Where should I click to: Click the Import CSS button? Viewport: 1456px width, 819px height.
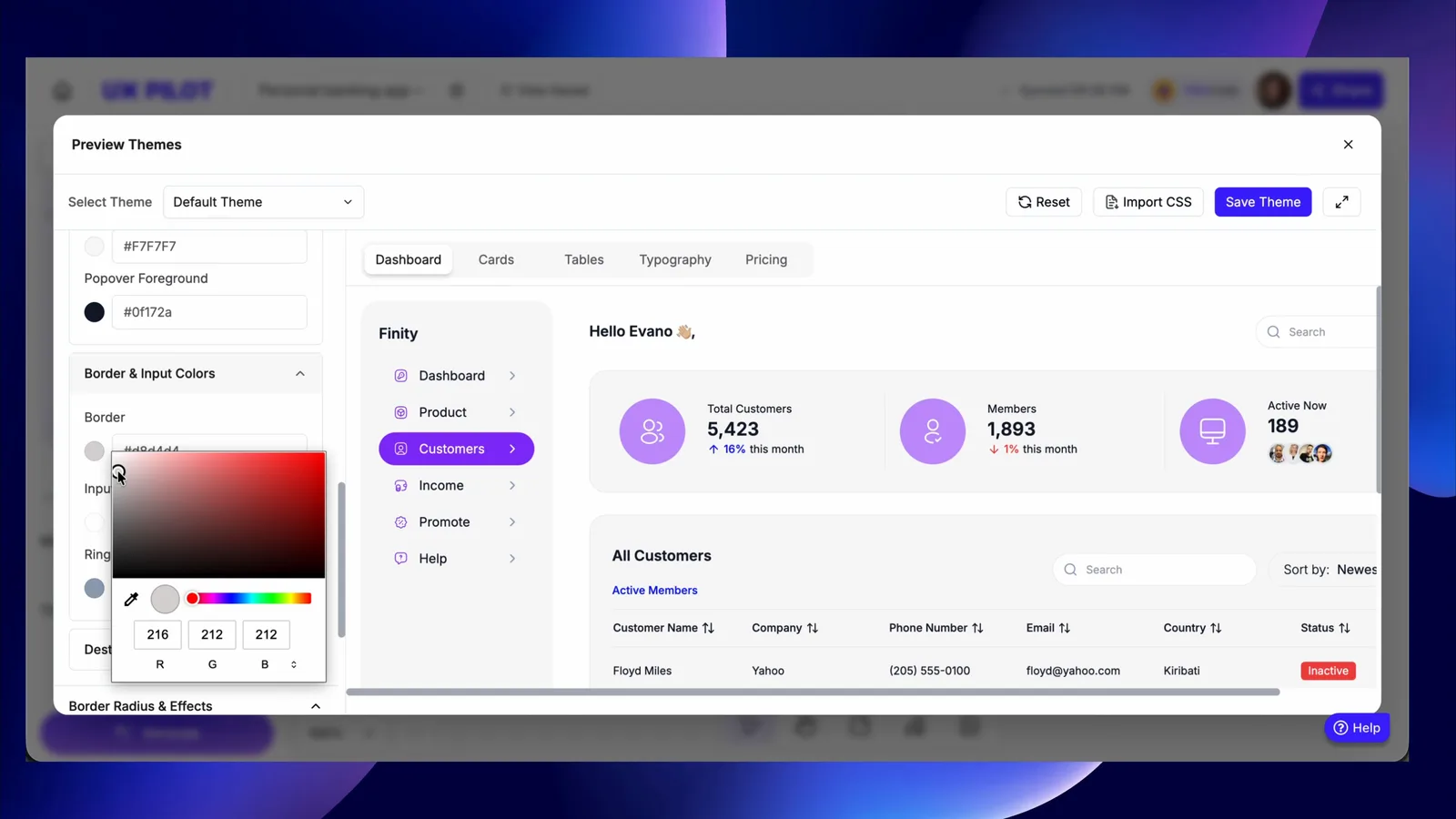coord(1148,202)
